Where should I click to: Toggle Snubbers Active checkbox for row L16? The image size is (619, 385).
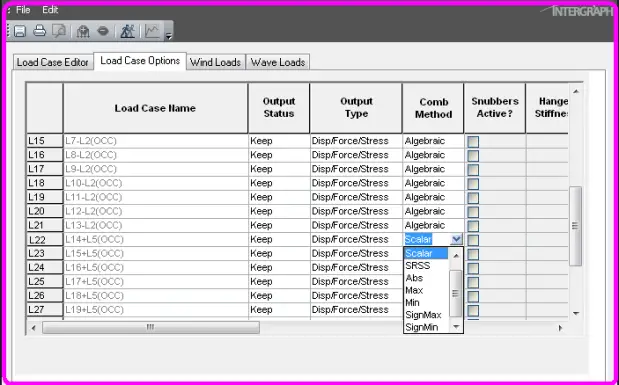pos(473,156)
